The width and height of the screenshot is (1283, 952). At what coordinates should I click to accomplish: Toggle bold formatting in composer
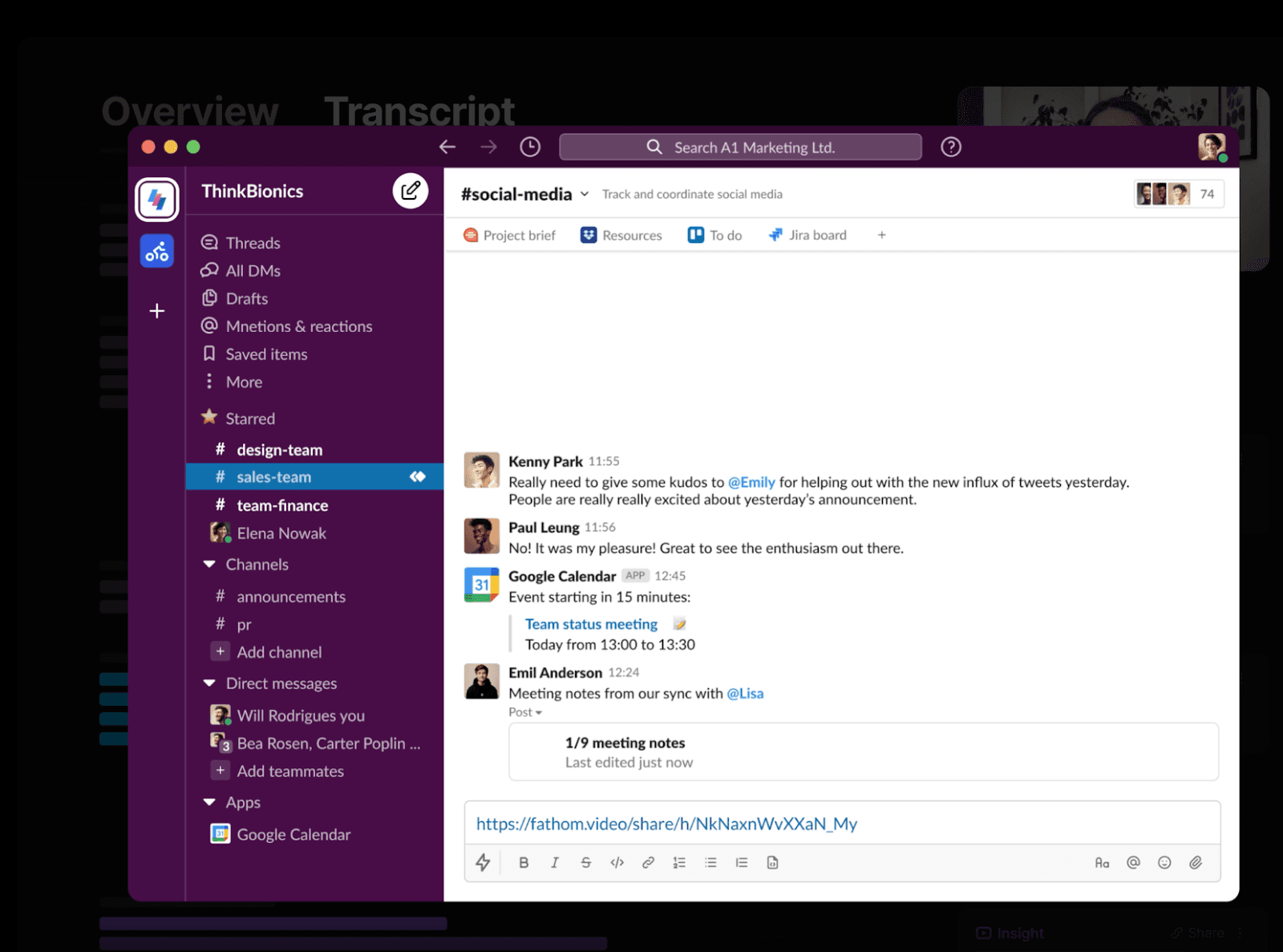524,863
